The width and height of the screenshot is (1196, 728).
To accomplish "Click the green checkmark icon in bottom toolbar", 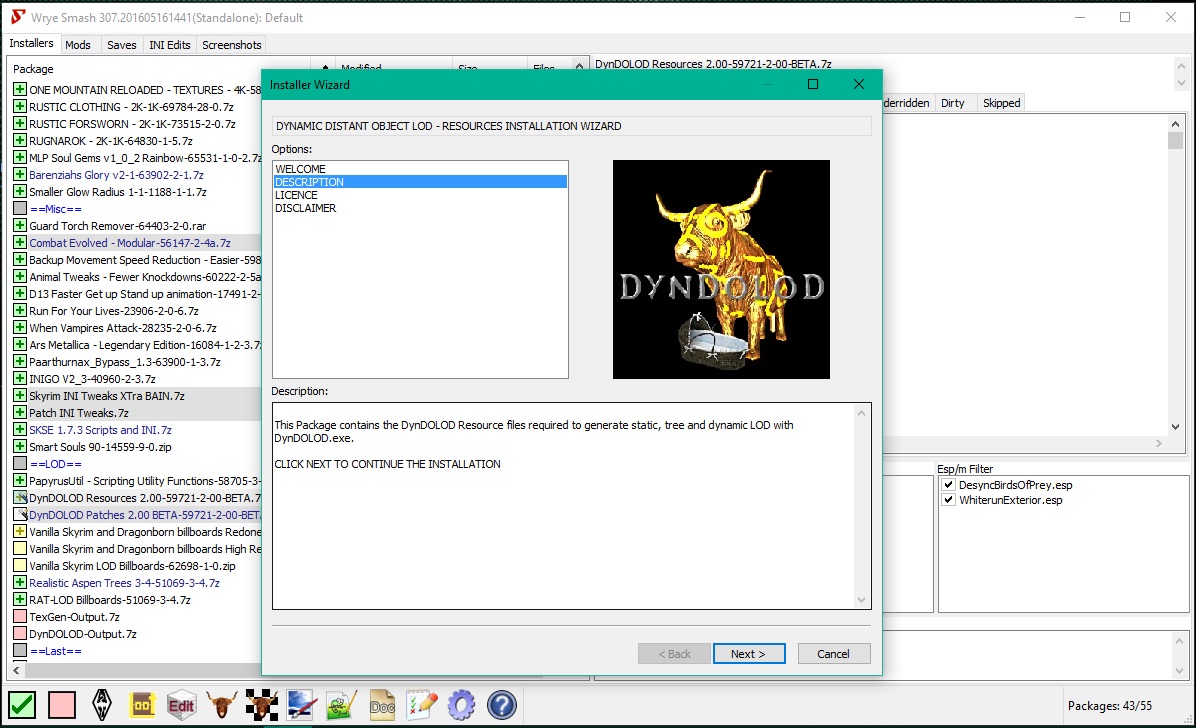I will click(x=22, y=705).
